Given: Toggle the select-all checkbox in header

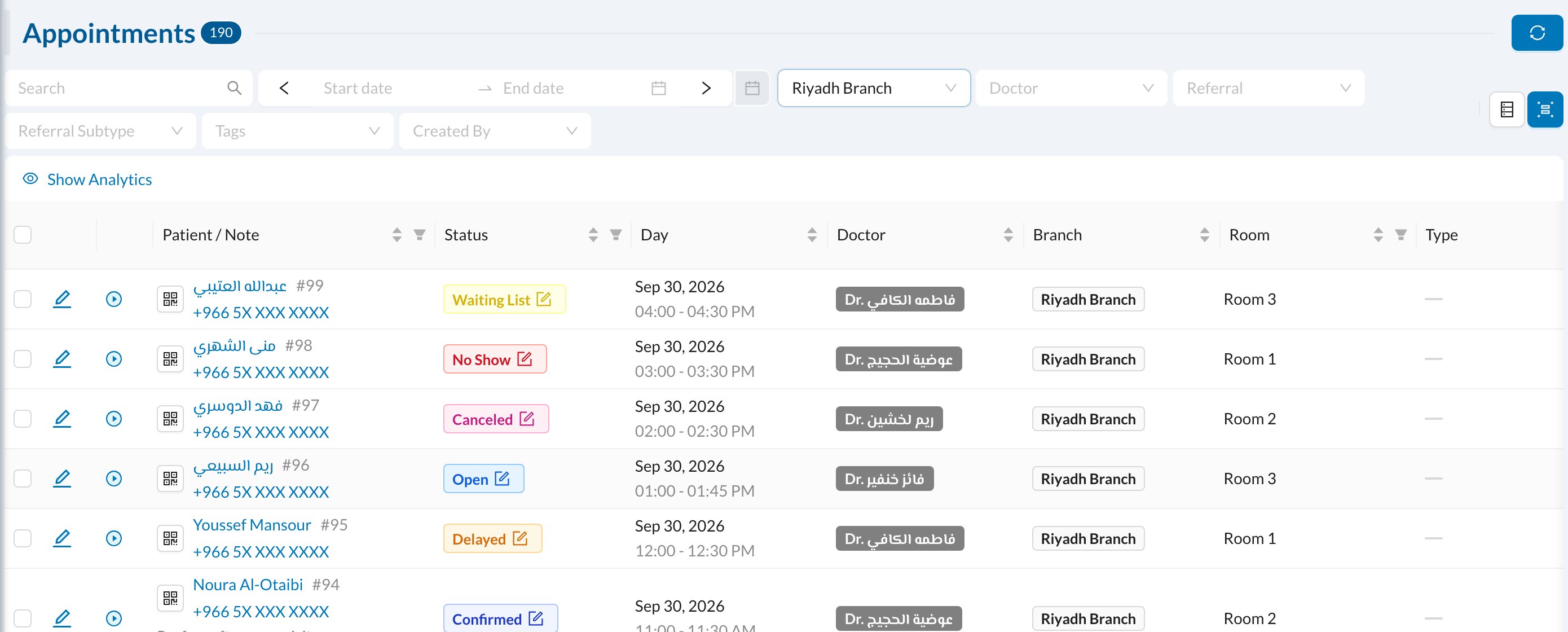Looking at the screenshot, I should [23, 234].
